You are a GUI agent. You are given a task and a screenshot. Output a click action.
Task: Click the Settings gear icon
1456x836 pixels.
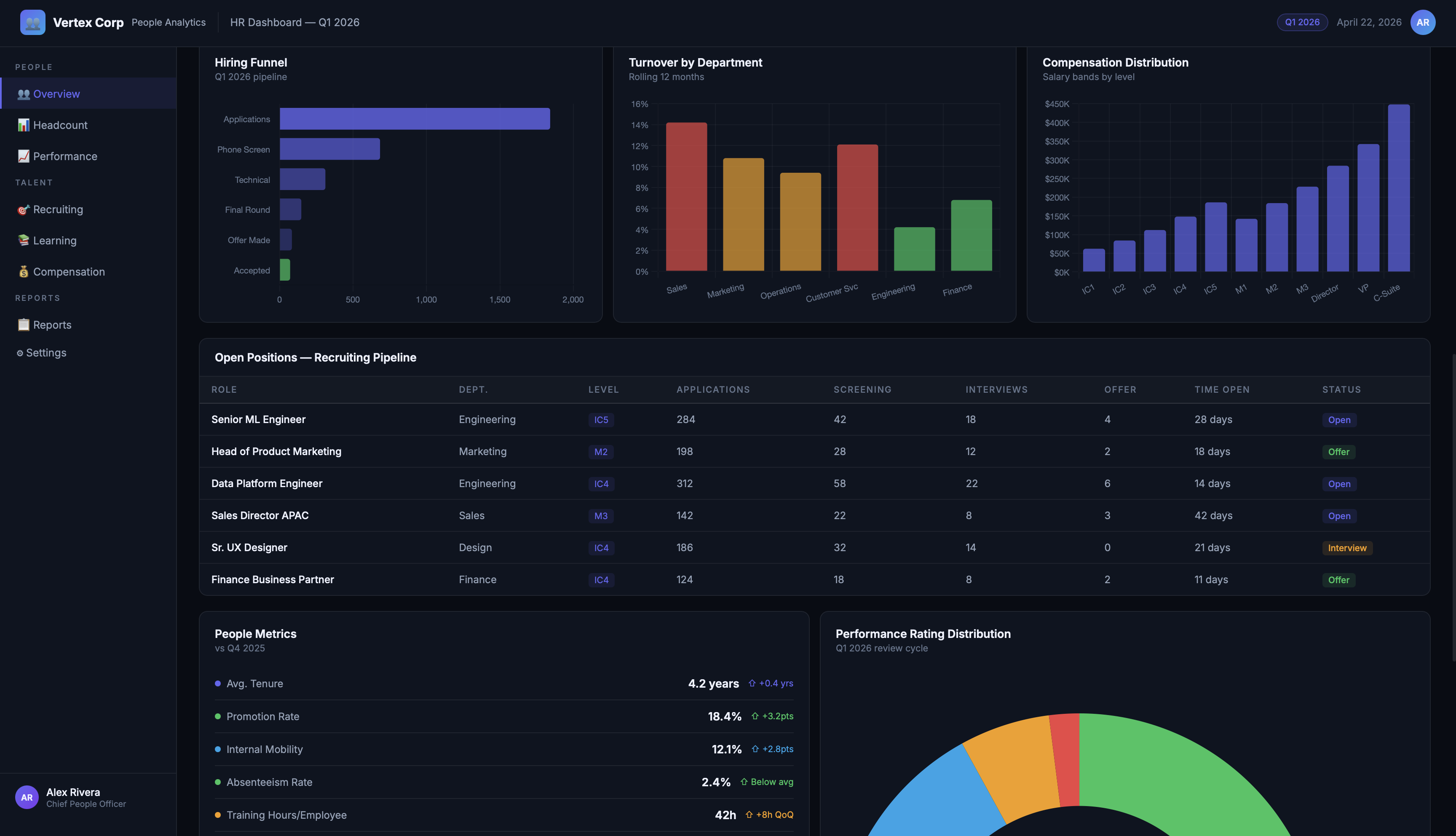(x=20, y=353)
